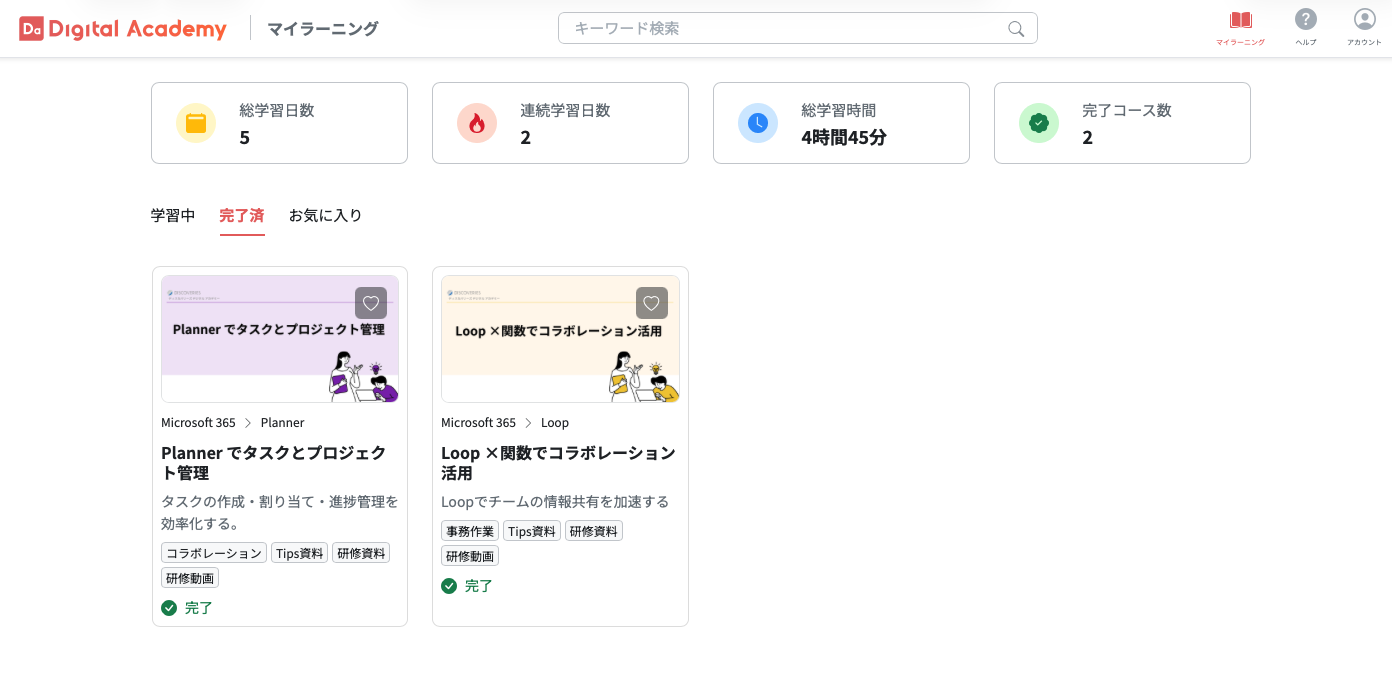Favorite the Loop course with heart

[x=652, y=303]
